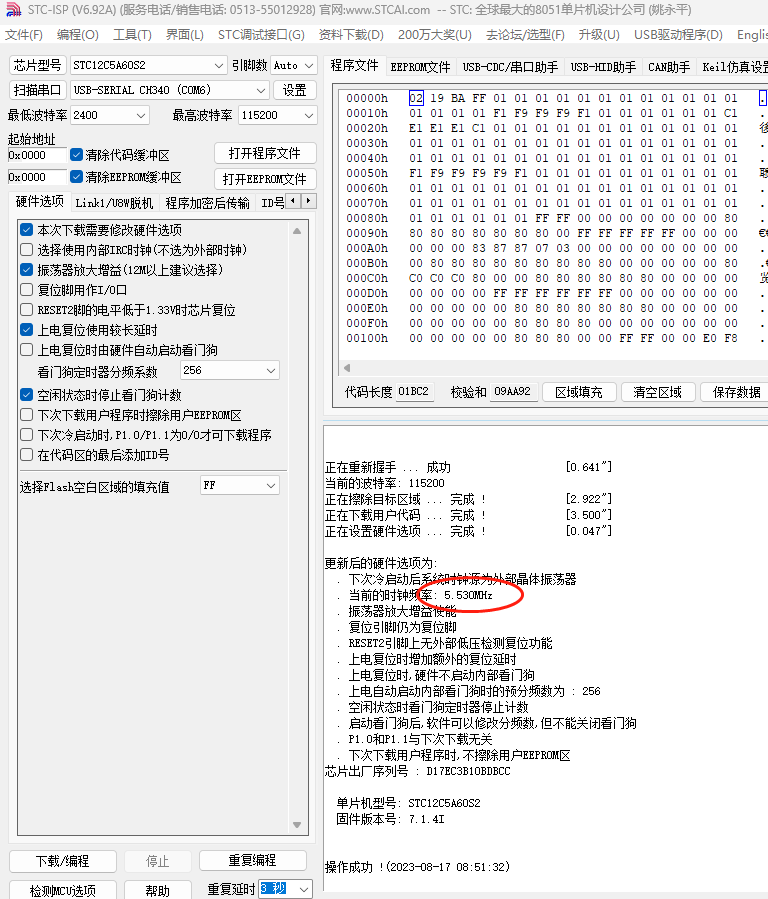This screenshot has width=768, height=899.
Task: Click the 保存数据 button
Action: (736, 392)
